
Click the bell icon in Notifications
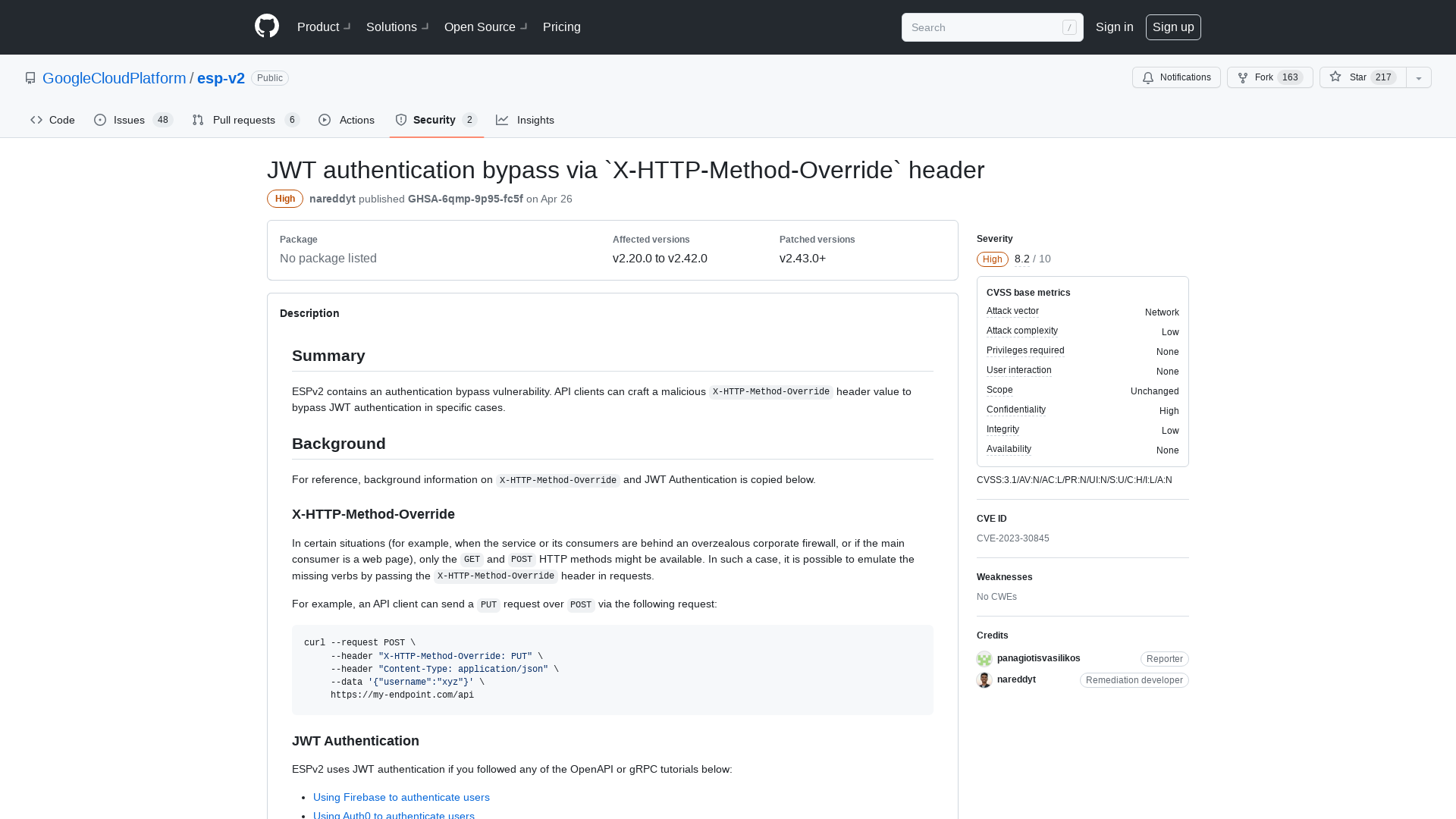click(x=1148, y=77)
